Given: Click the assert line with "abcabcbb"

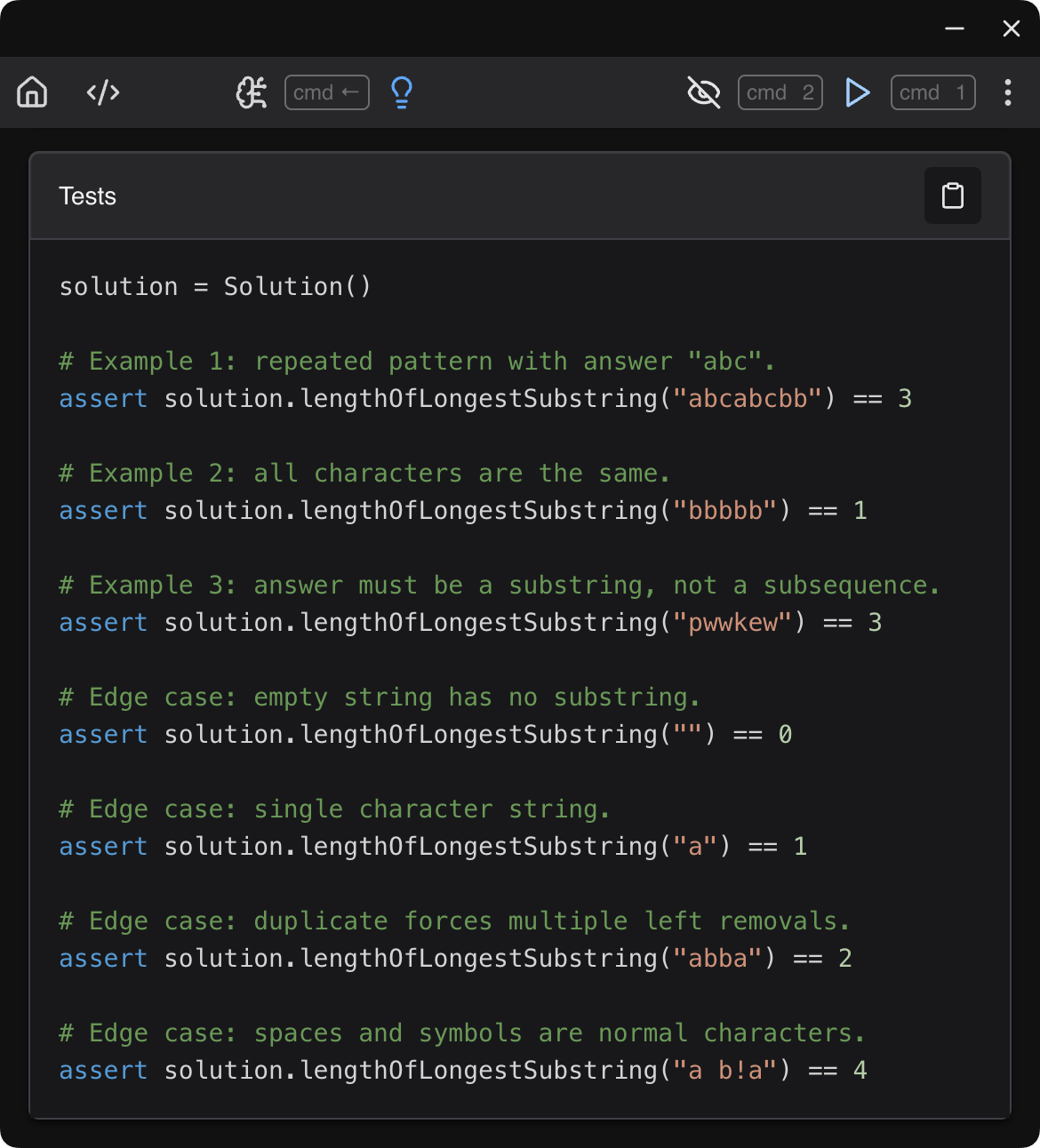Looking at the screenshot, I should pyautogui.click(x=485, y=399).
